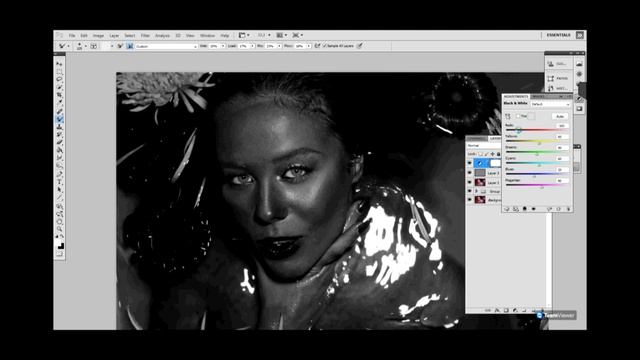Click the clean brush after each stroke icon
Image resolution: width=640 pixels, height=360 pixels.
point(130,46)
